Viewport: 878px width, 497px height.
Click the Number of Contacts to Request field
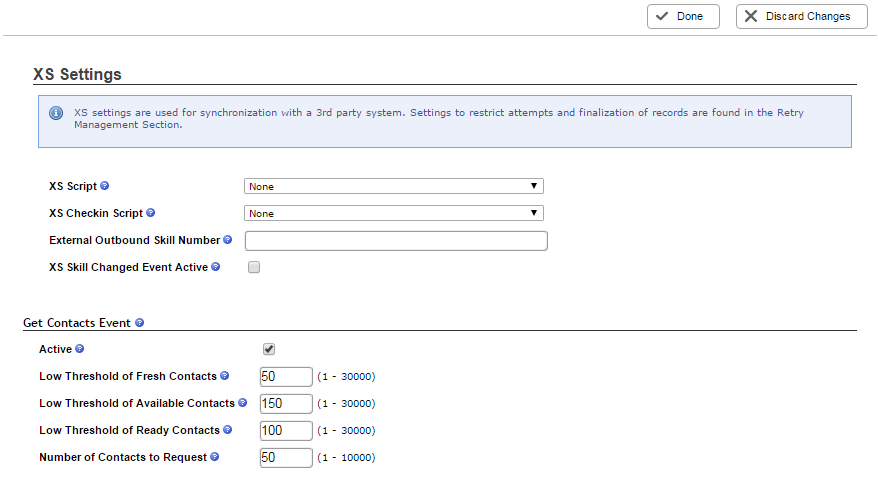286,458
